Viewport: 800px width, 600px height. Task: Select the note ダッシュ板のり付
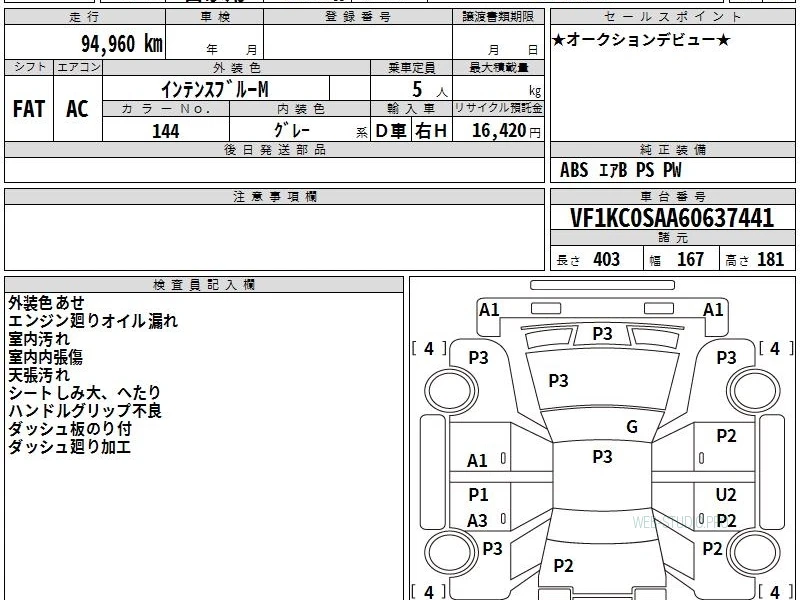pos(69,429)
